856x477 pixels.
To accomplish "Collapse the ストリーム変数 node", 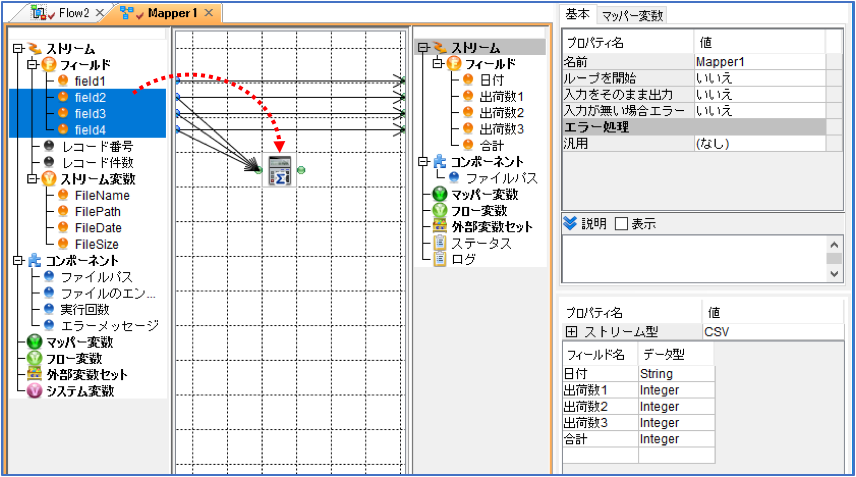I will click(x=33, y=178).
